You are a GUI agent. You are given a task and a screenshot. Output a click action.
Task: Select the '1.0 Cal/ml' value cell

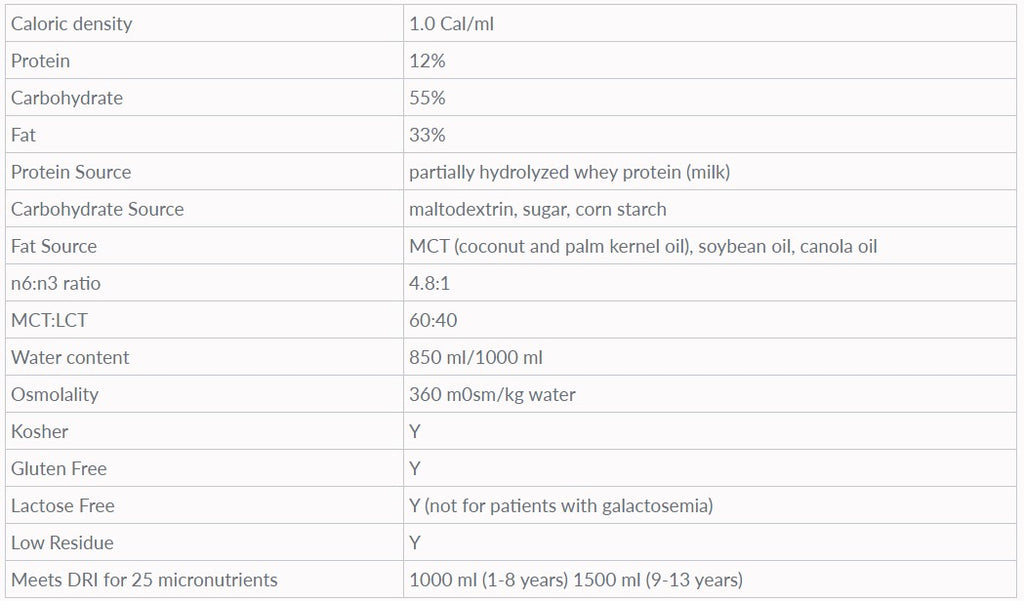pyautogui.click(x=451, y=23)
